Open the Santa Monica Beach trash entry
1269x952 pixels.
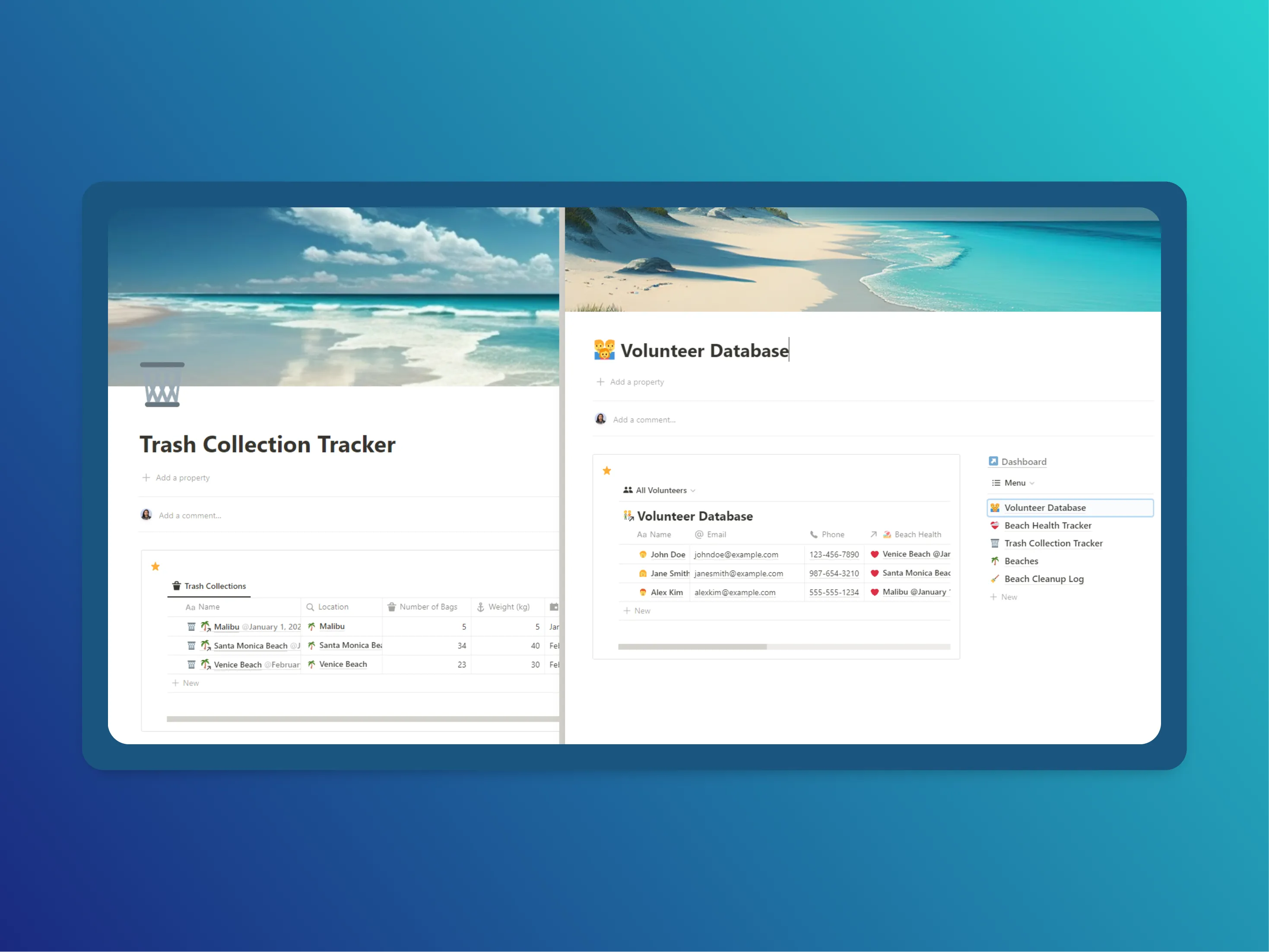pos(250,646)
